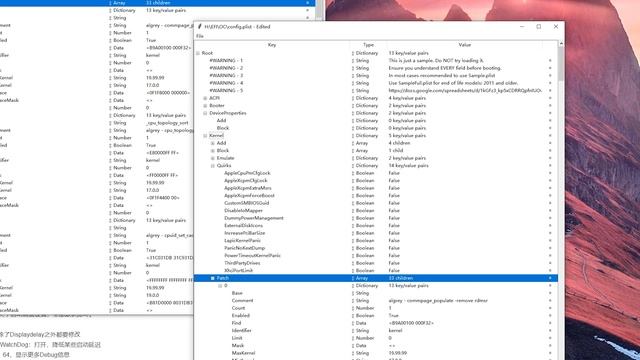Click the False value of XhciPortLimit

coord(394,271)
